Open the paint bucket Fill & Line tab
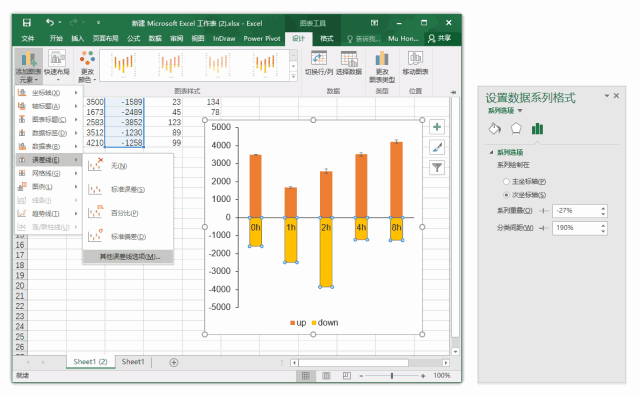This screenshot has width=640, height=397. pos(495,129)
